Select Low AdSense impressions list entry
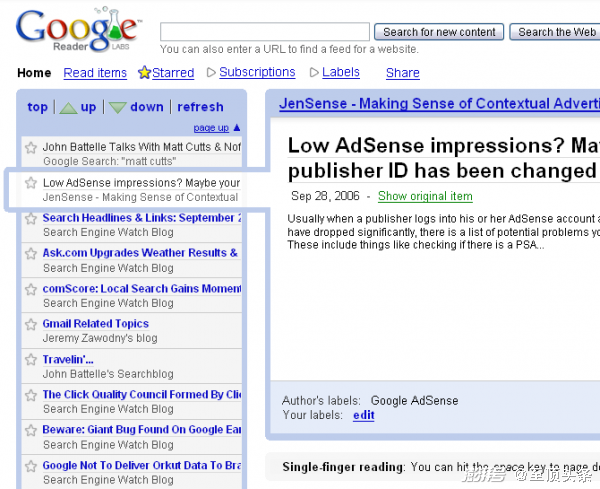Image resolution: width=600 pixels, height=489 pixels. click(141, 183)
